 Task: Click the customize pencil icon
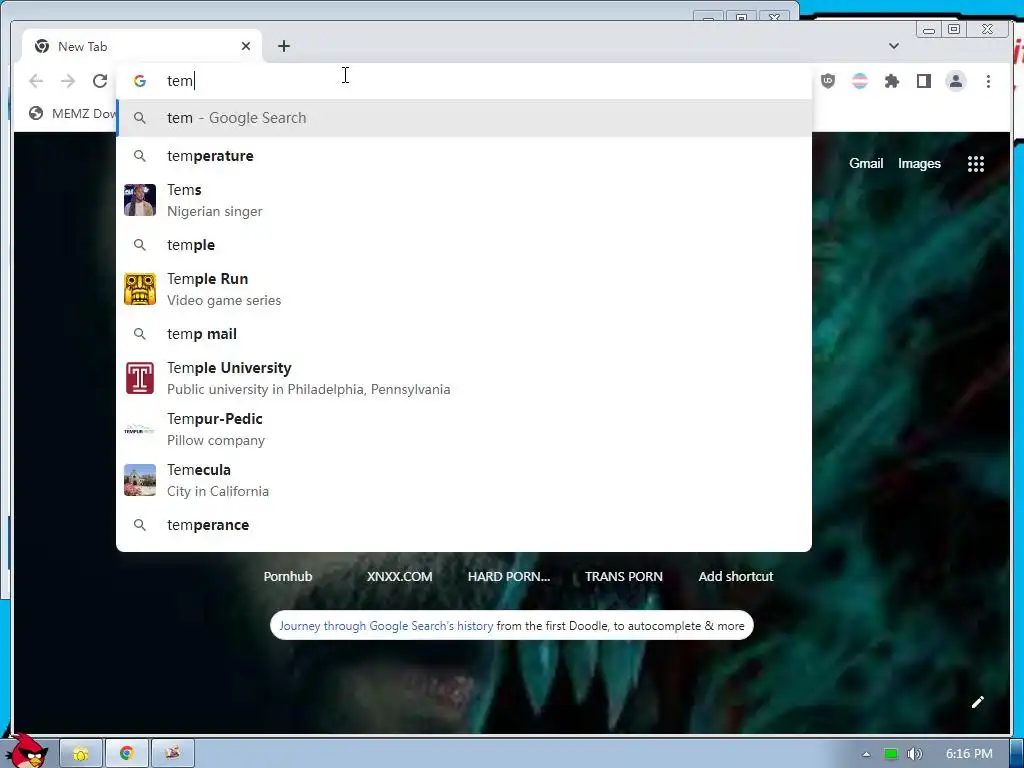pyautogui.click(x=978, y=702)
